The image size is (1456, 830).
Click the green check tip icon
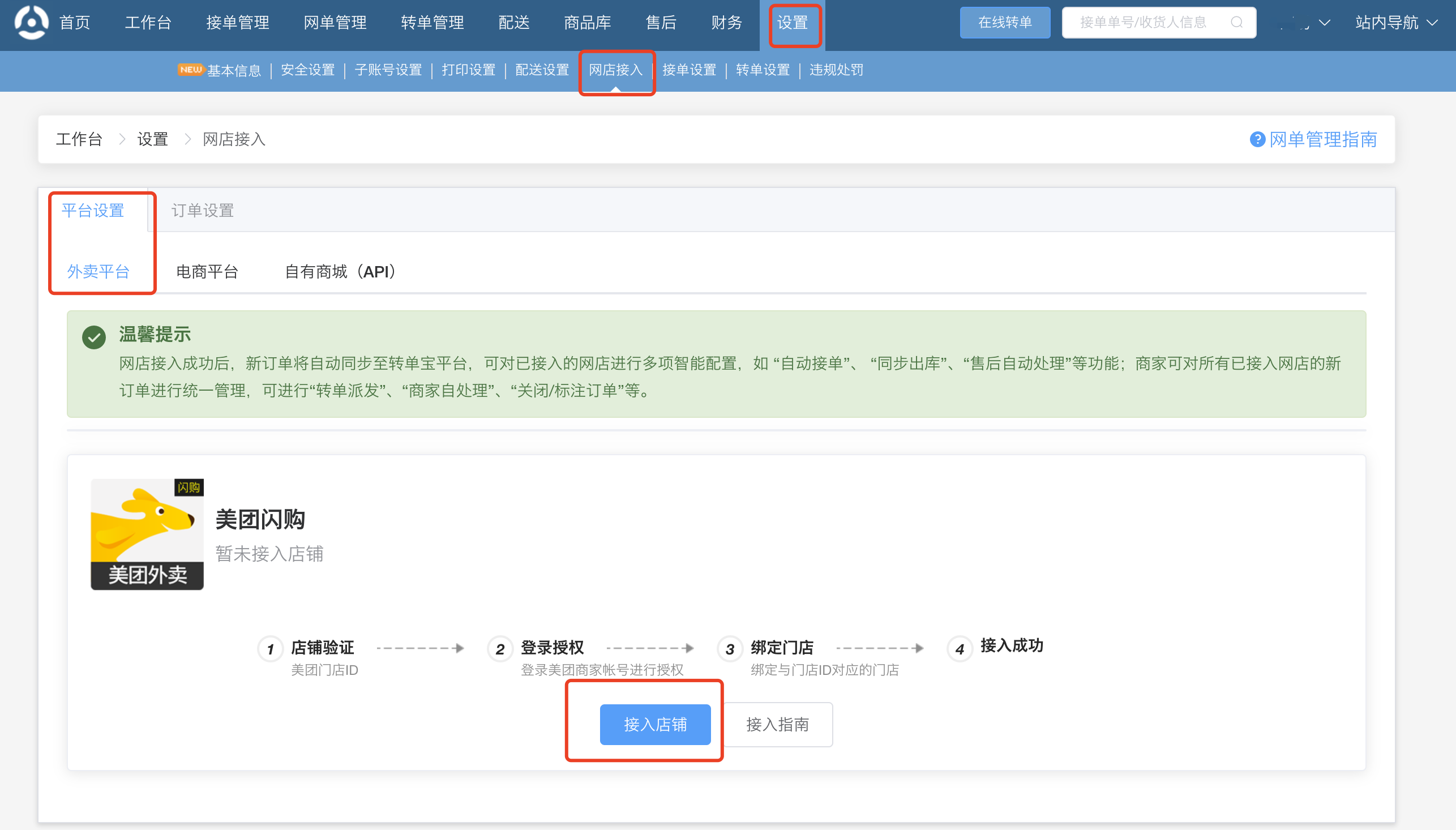(94, 337)
